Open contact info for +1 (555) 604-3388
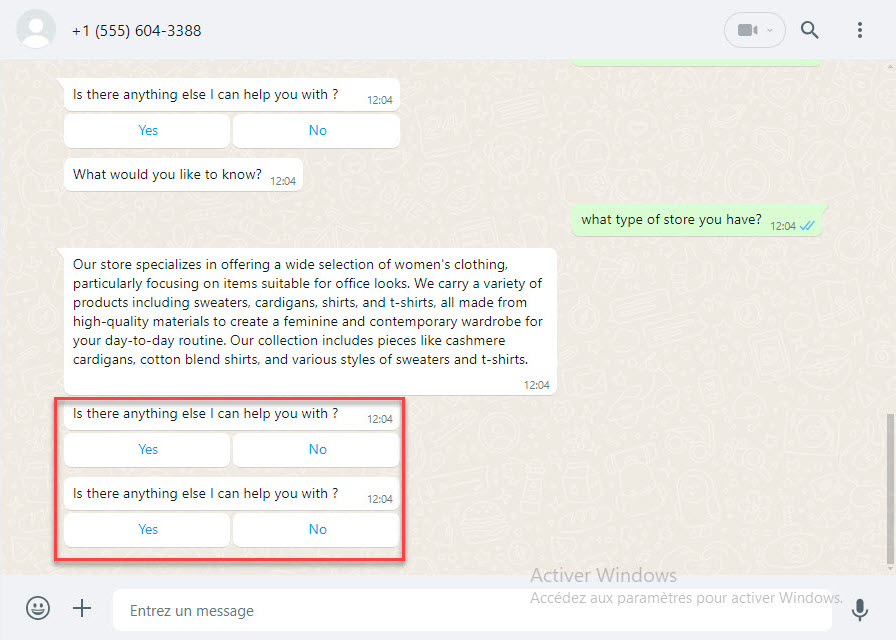This screenshot has height=640, width=896. (x=137, y=31)
